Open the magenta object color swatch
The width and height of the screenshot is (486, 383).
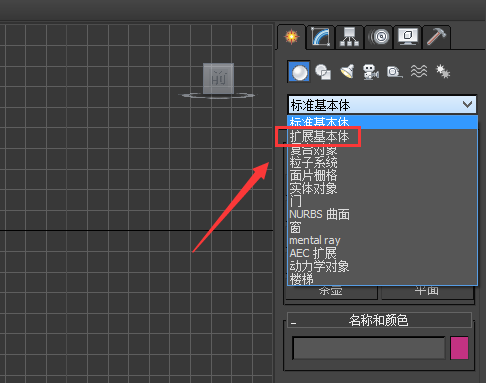[x=459, y=348]
